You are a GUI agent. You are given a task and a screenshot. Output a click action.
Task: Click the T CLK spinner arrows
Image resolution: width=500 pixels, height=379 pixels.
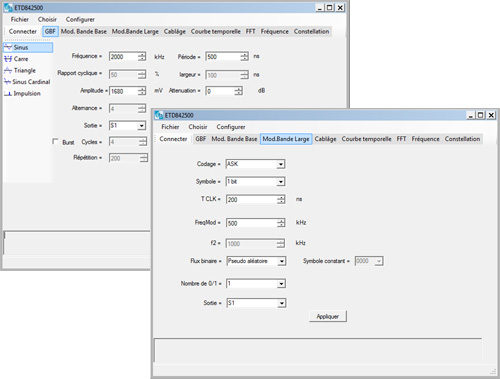[x=281, y=200]
